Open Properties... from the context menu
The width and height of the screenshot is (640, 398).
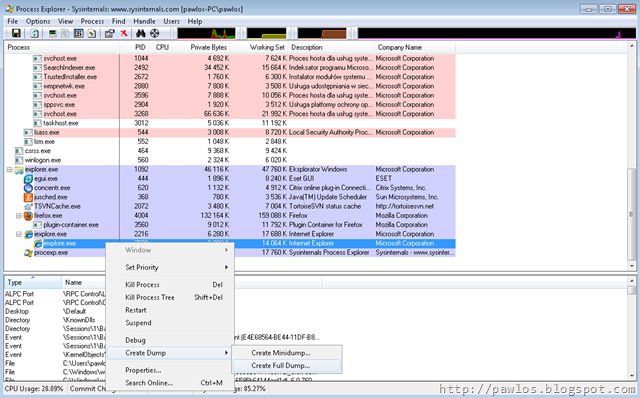(x=171, y=370)
